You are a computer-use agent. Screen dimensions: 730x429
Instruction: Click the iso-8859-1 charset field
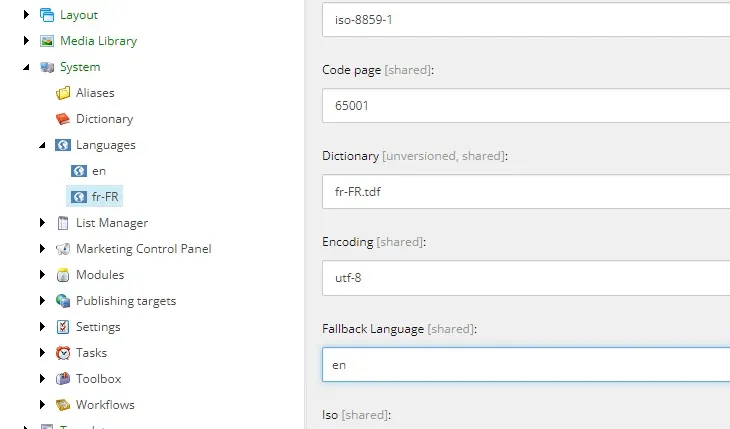coord(526,20)
